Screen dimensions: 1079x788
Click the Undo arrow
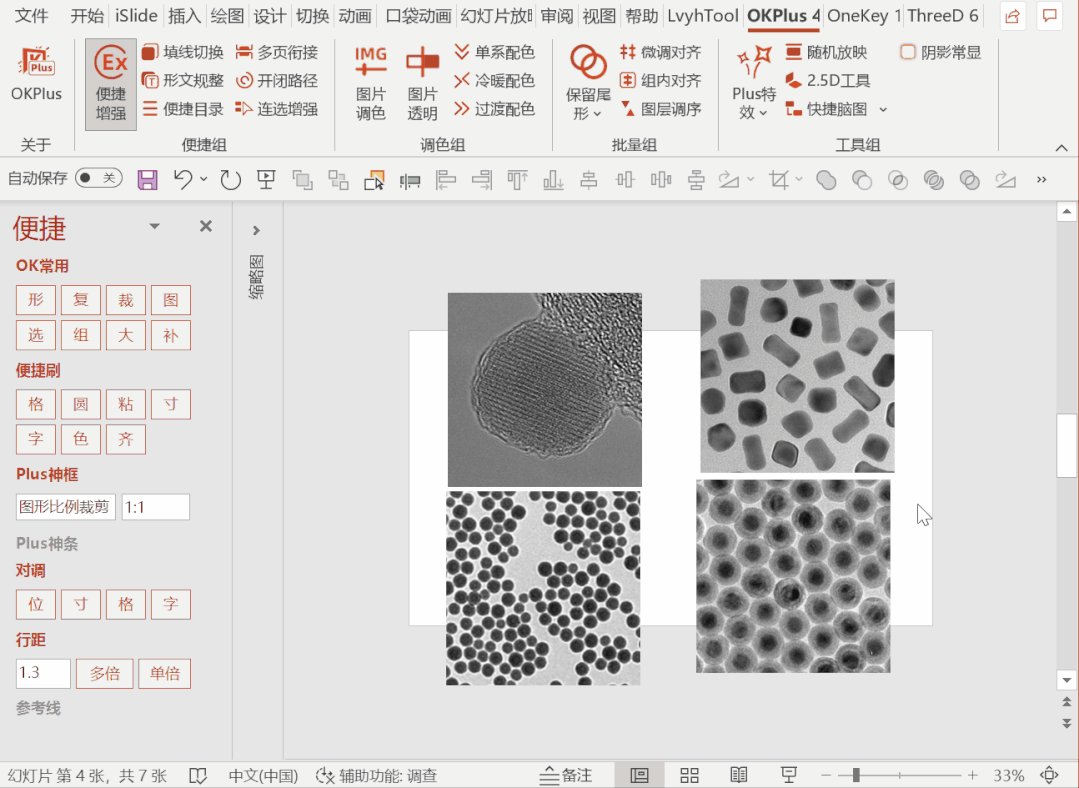click(182, 180)
